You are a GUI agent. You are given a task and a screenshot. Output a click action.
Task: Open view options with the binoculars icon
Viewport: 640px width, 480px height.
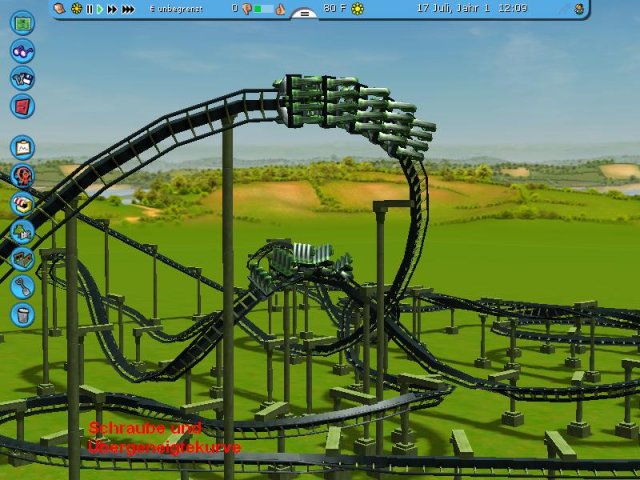(x=22, y=51)
